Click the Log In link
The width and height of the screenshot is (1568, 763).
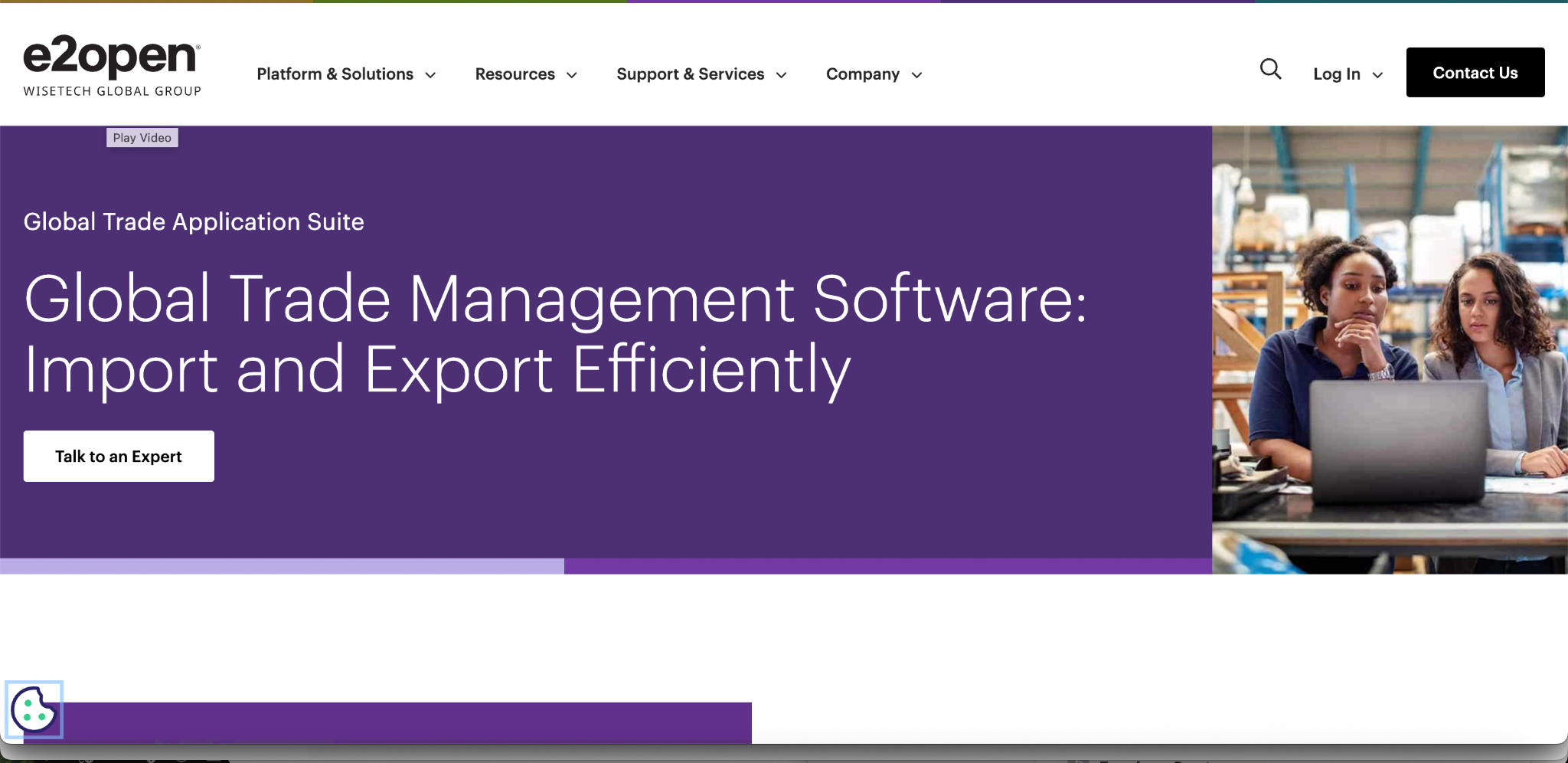[x=1337, y=74]
